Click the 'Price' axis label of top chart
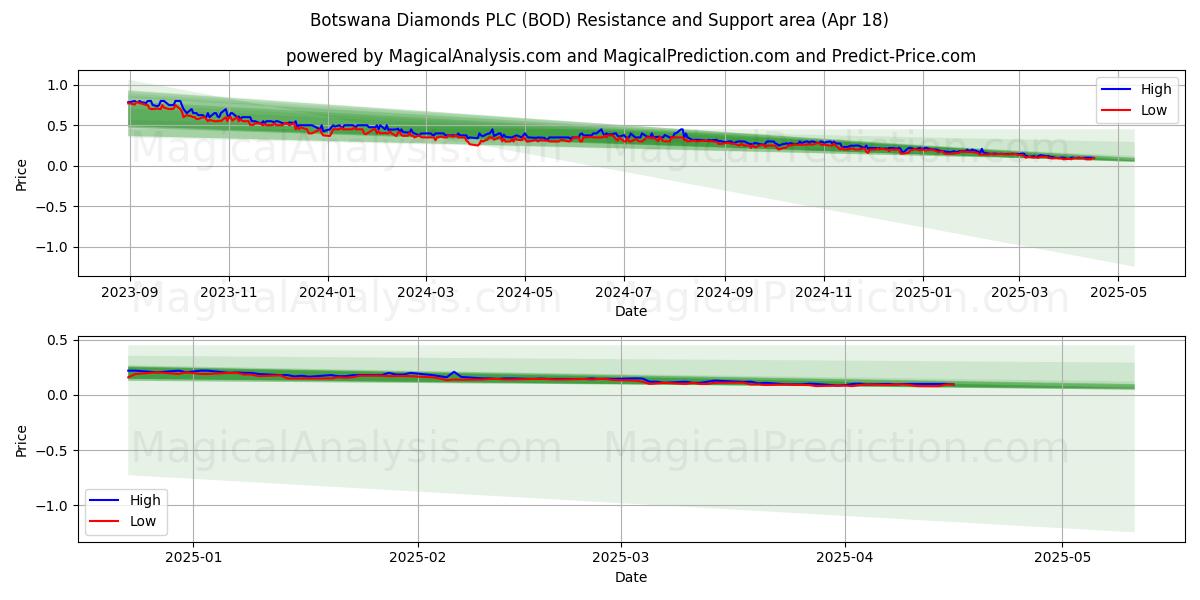The width and height of the screenshot is (1200, 600). [x=22, y=173]
